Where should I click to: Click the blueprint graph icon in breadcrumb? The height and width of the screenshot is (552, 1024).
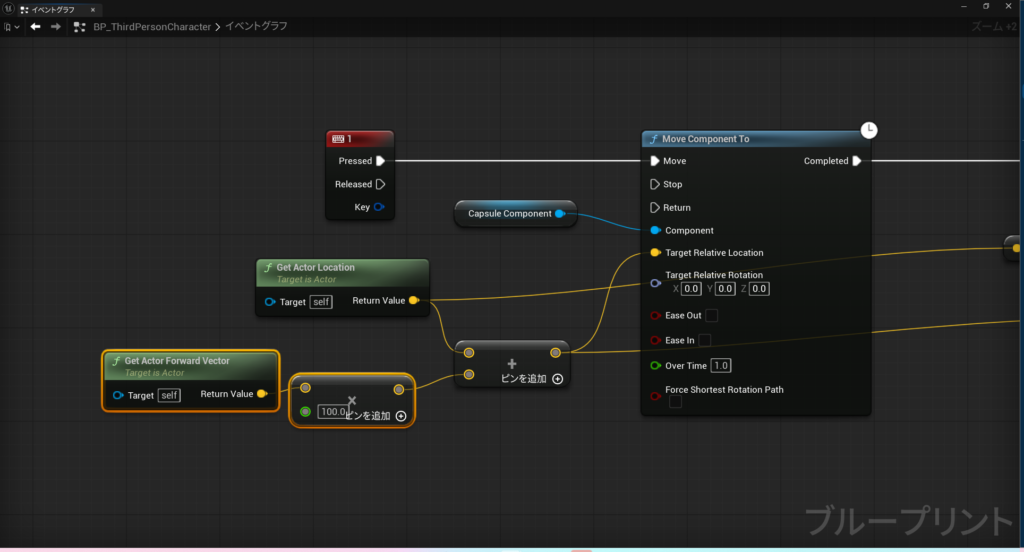click(x=78, y=27)
